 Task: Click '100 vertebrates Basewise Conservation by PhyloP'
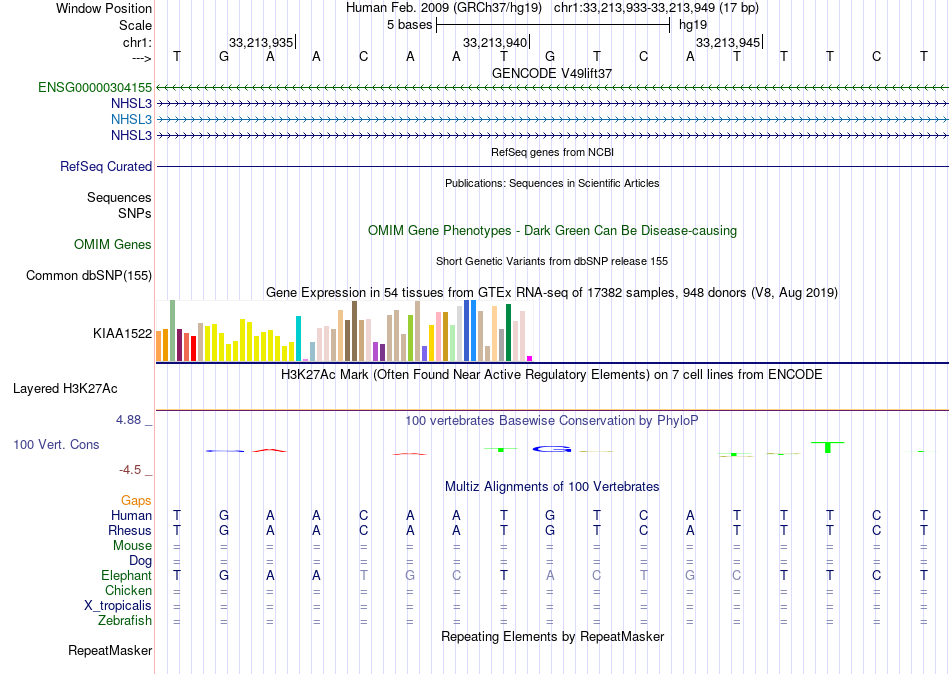point(551,421)
